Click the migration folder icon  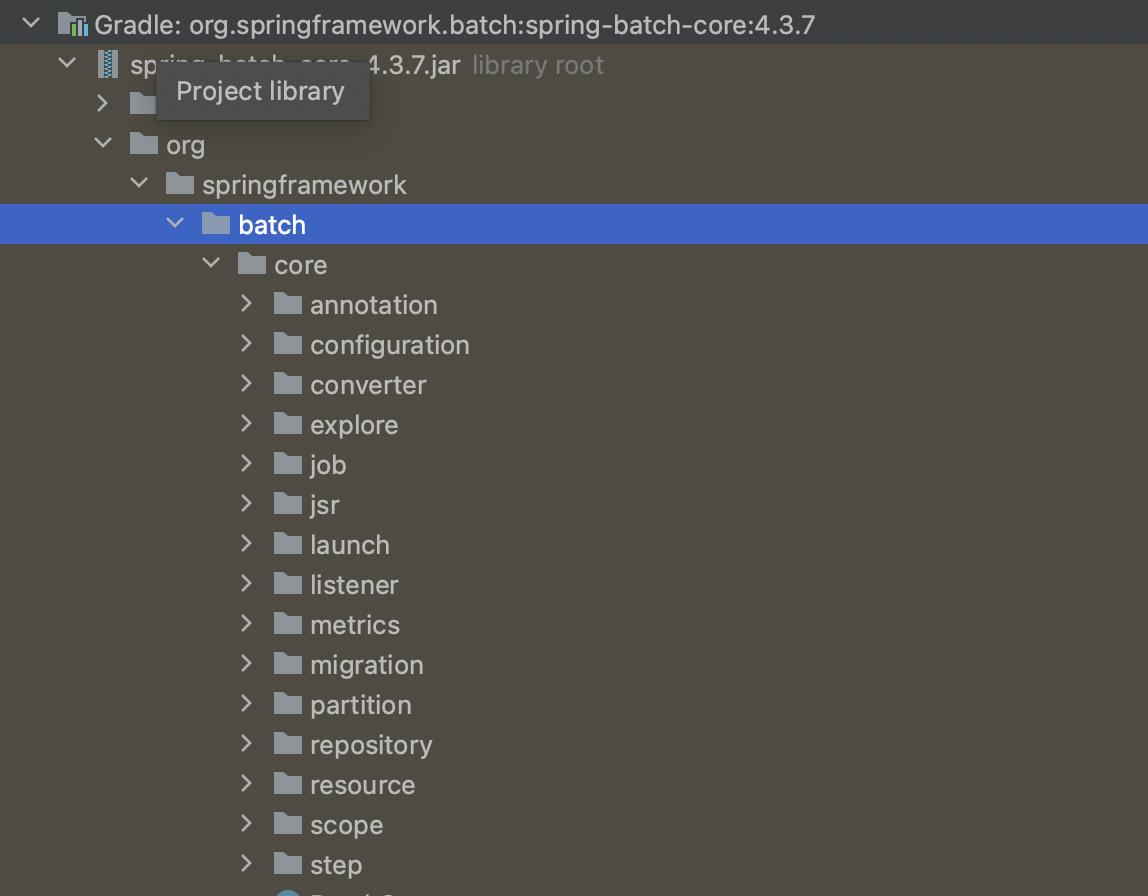[x=287, y=663]
